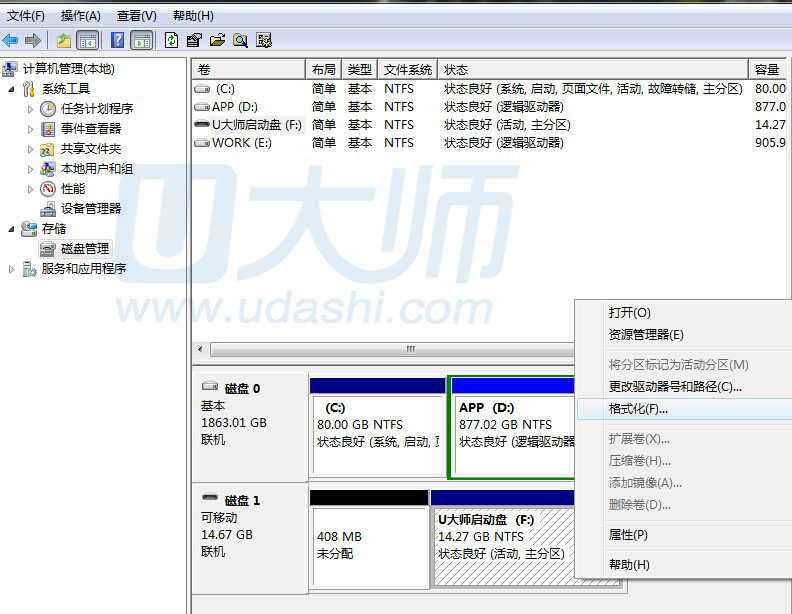The image size is (792, 614).
Task: Select Performance (性能) in tree
Action: point(73,189)
